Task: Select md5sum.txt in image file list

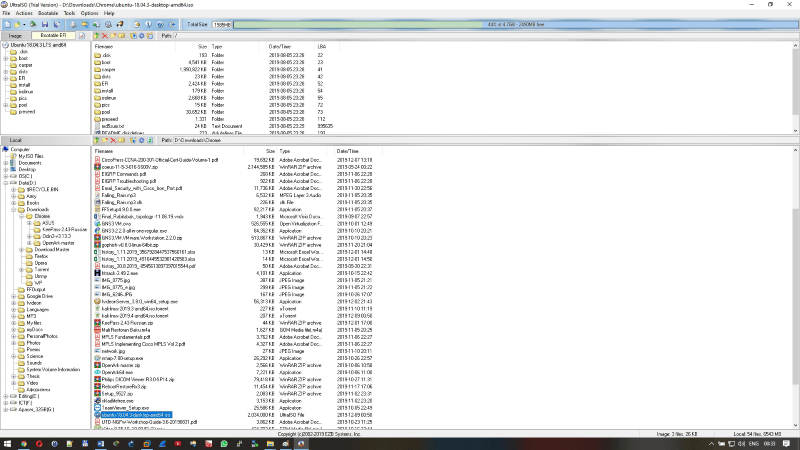Action: pyautogui.click(x=112, y=126)
